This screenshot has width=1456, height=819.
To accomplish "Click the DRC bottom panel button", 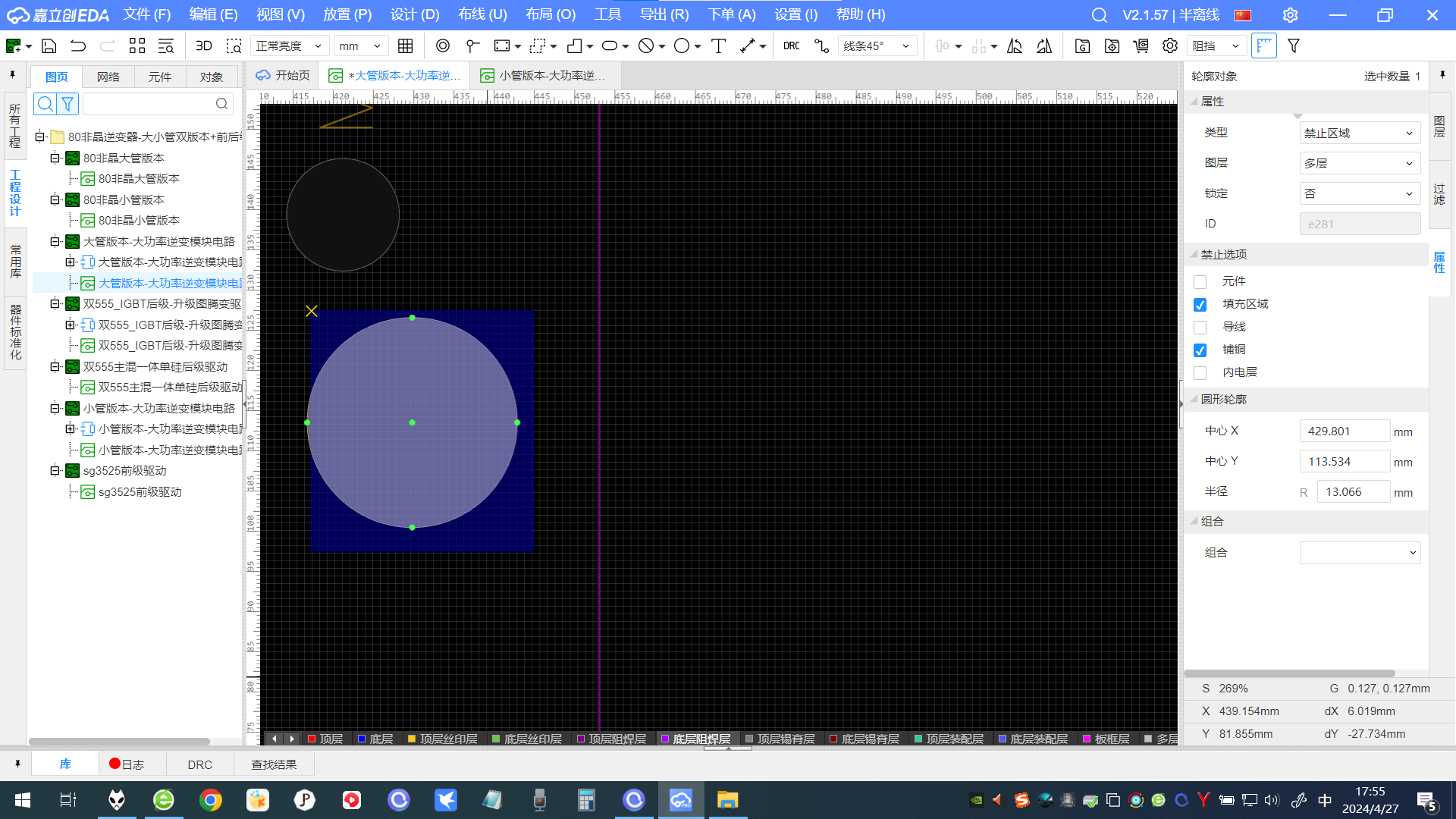I will [199, 764].
